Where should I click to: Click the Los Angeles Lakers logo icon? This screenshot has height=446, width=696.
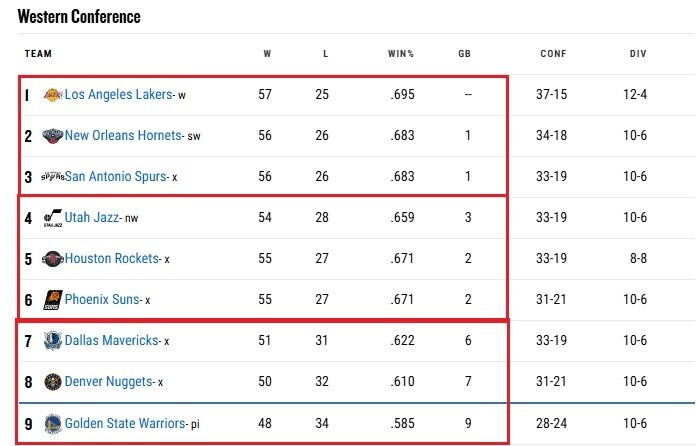pos(53,95)
